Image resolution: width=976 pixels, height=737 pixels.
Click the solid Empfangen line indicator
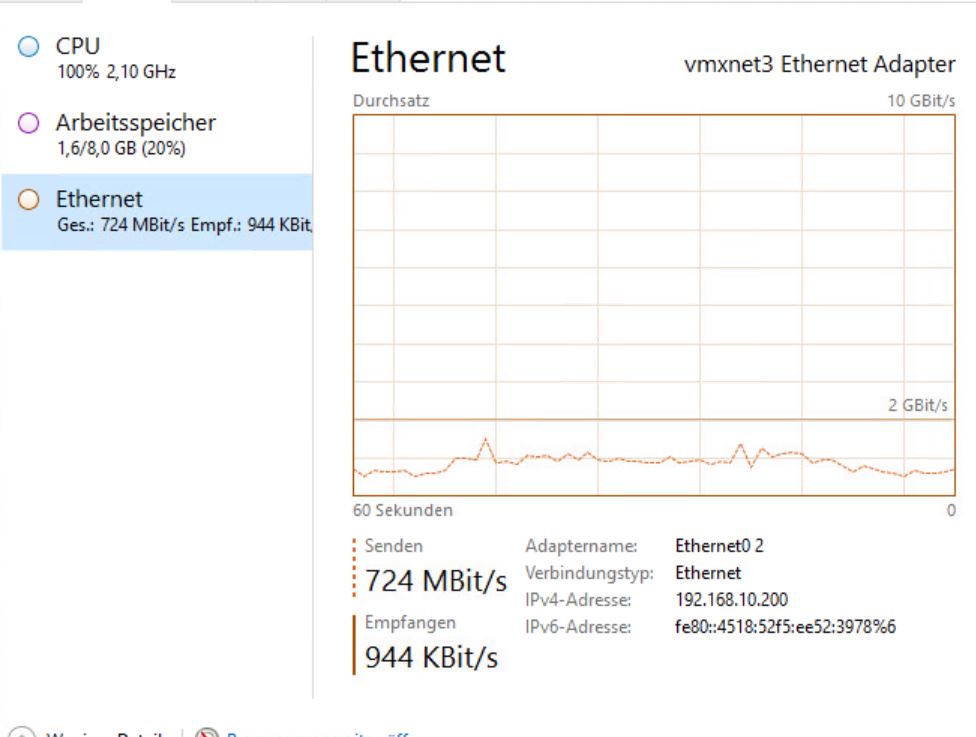click(355, 644)
